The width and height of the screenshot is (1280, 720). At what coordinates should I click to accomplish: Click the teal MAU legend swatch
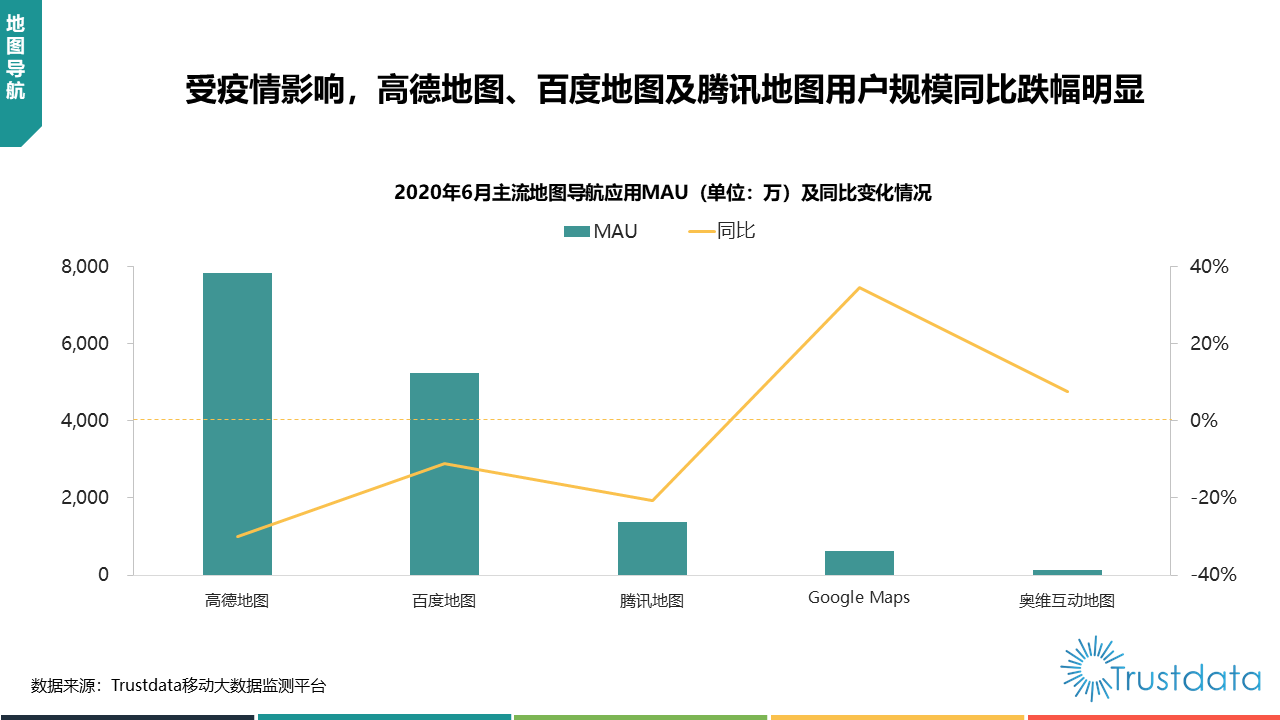pos(577,232)
